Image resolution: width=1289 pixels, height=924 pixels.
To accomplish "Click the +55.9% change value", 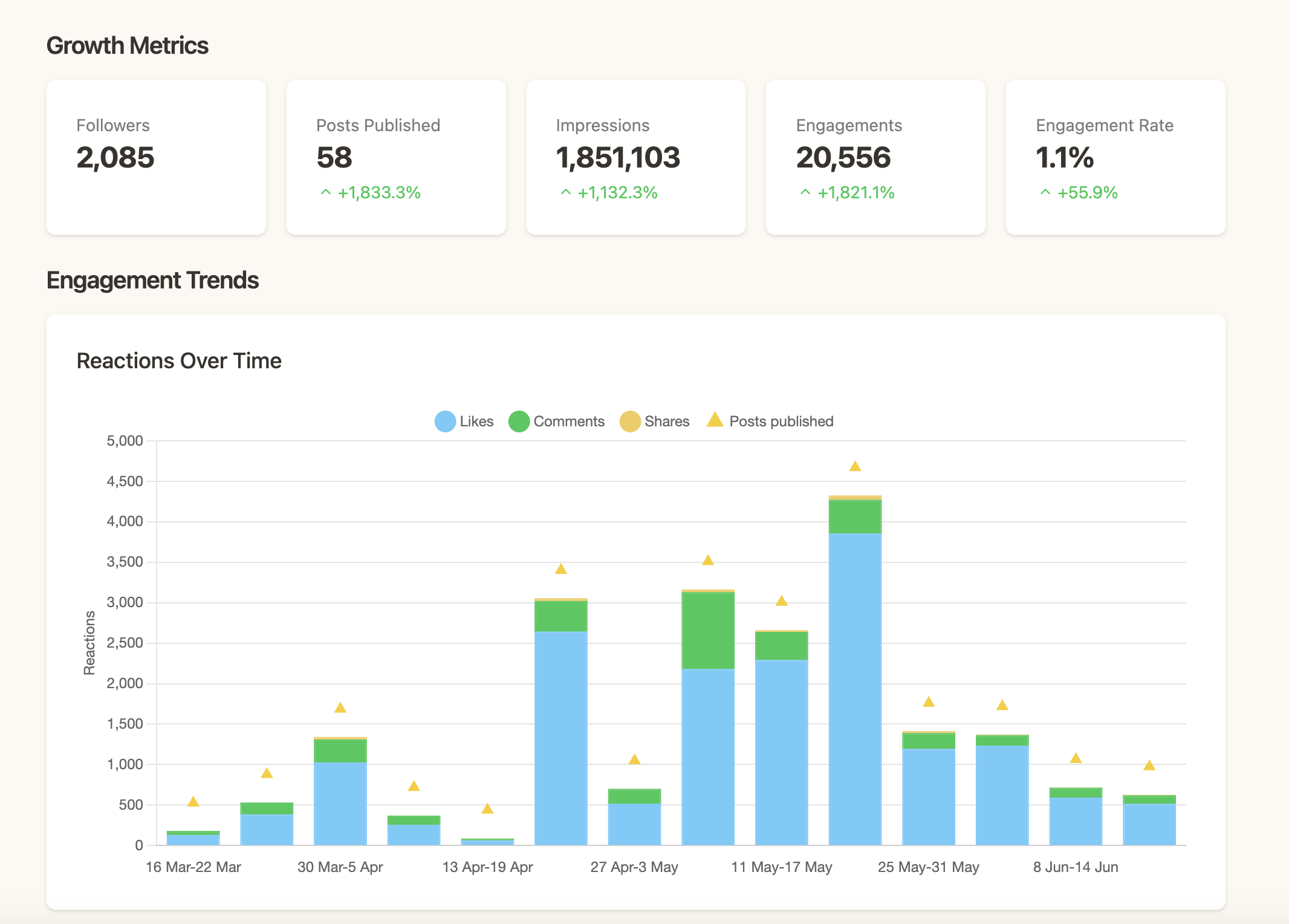I will tap(1087, 193).
